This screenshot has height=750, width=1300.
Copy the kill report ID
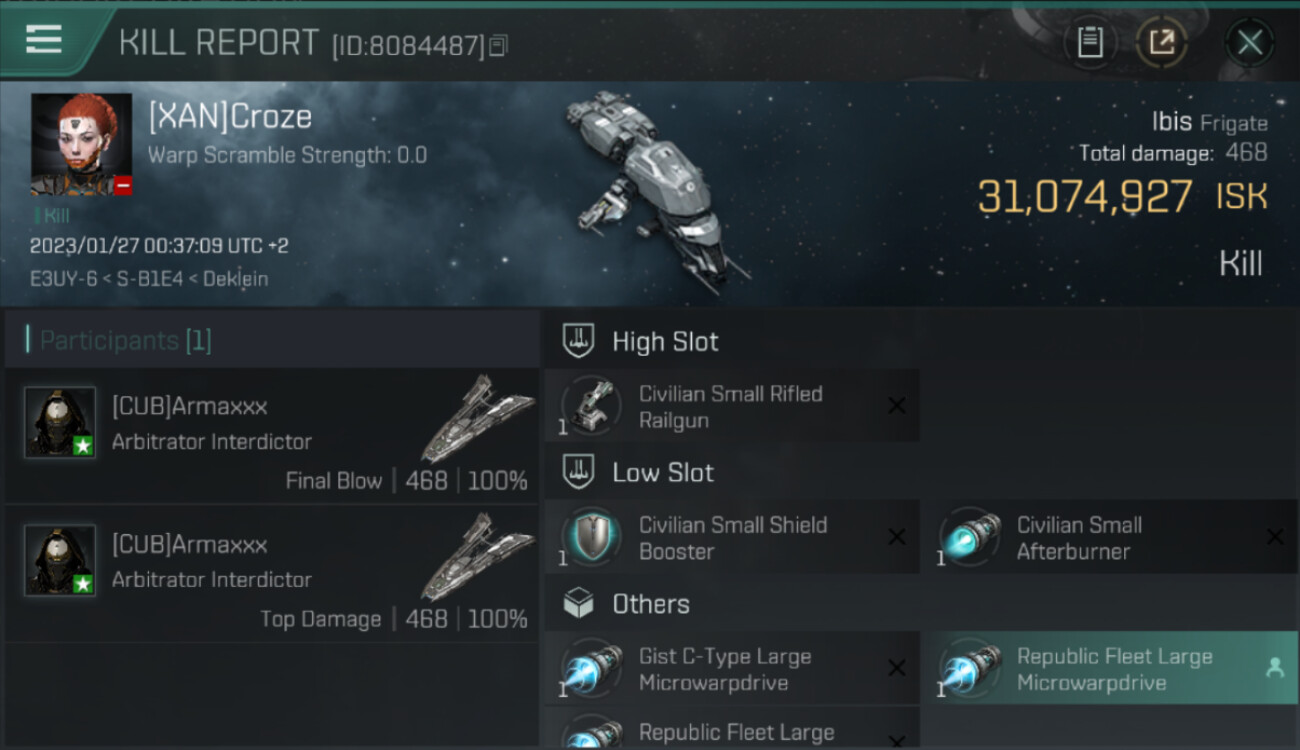point(499,45)
